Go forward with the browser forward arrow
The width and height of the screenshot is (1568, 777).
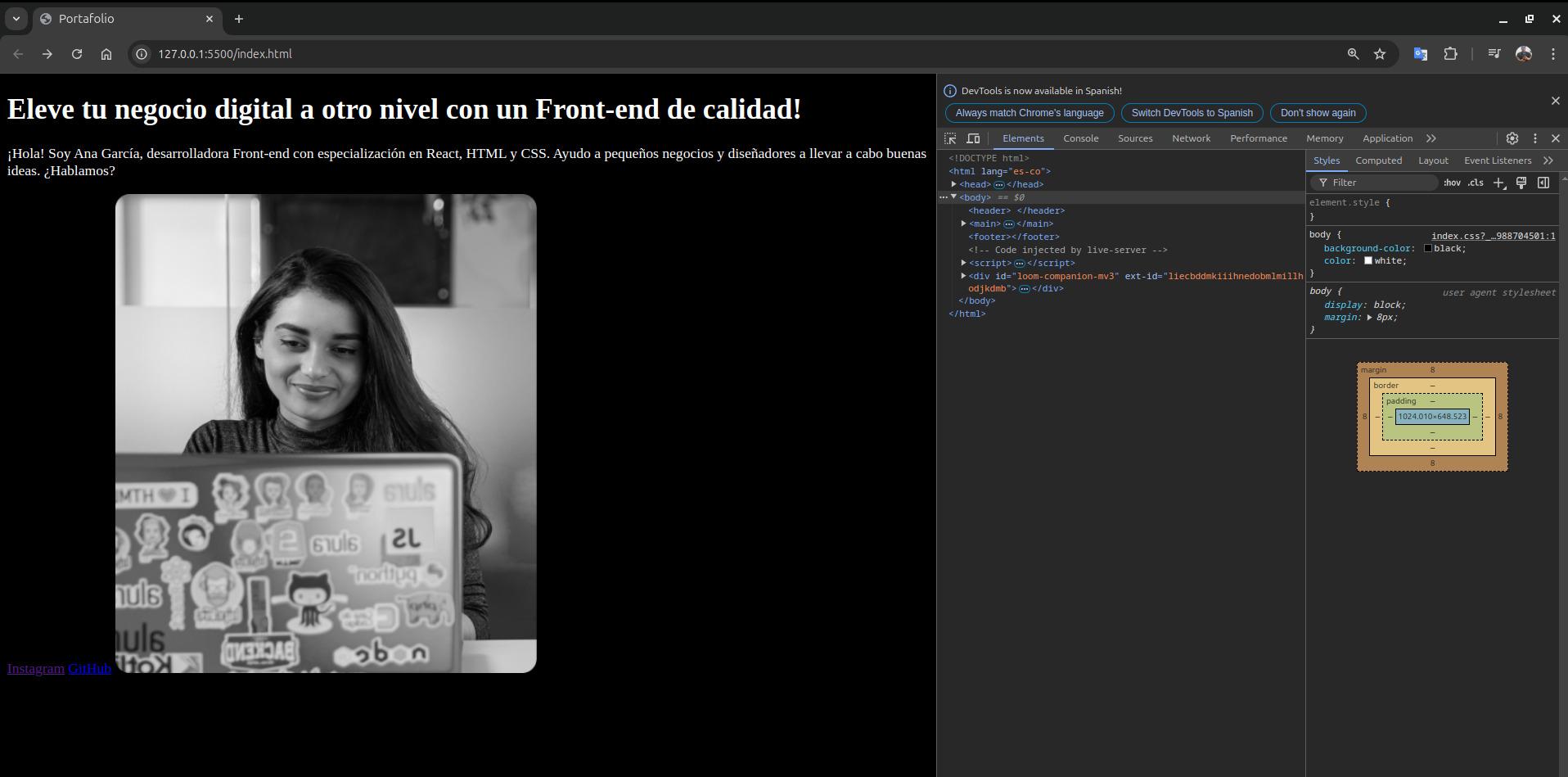[x=47, y=54]
